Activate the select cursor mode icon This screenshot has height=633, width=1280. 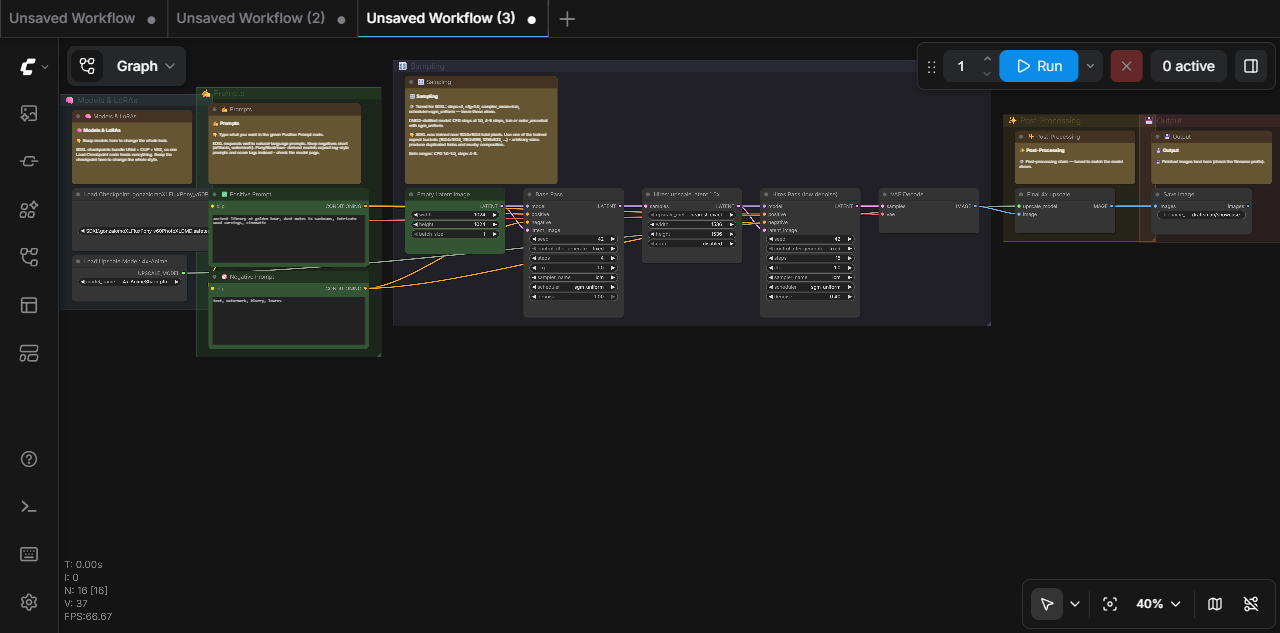click(1047, 604)
